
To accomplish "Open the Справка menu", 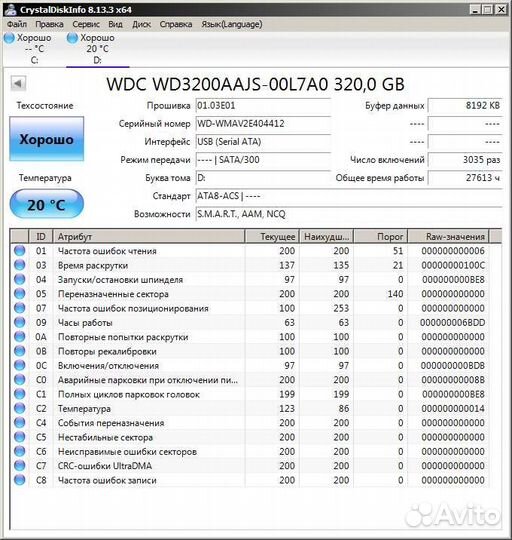I will click(x=176, y=24).
